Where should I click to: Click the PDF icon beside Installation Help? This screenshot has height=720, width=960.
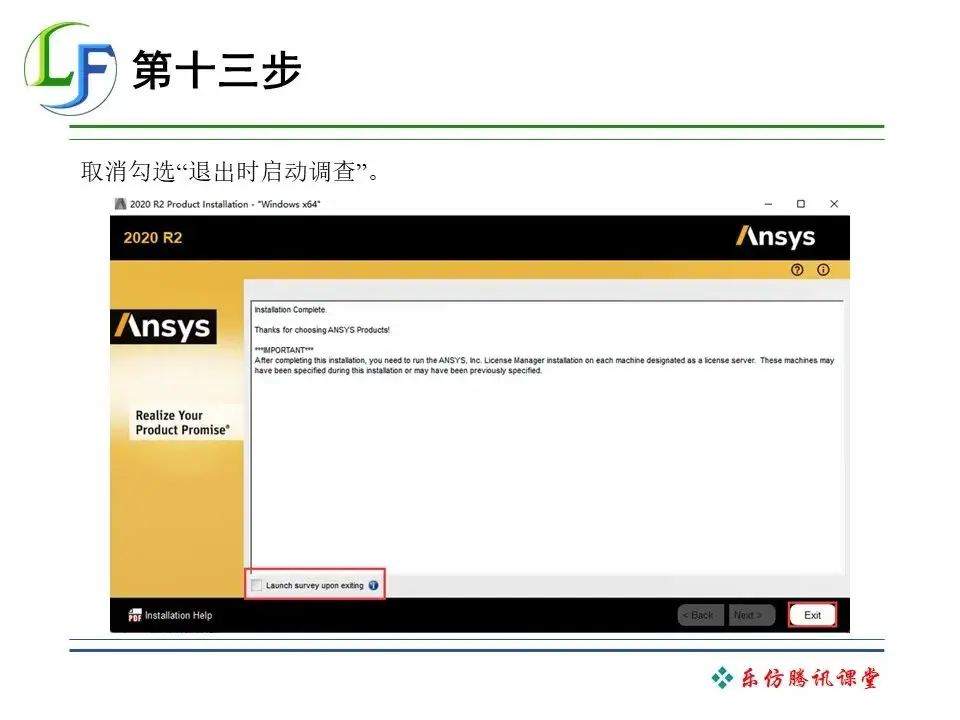pyautogui.click(x=135, y=615)
